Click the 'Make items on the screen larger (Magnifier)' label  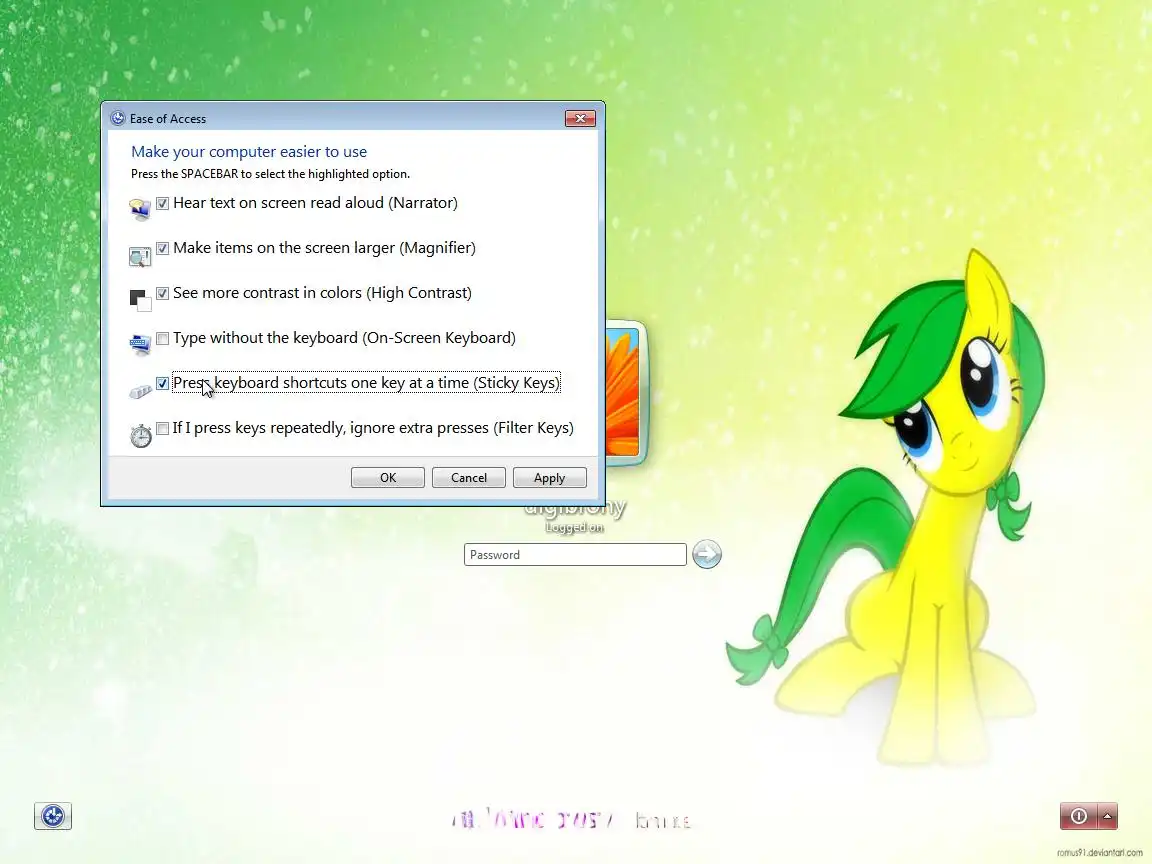(x=324, y=248)
